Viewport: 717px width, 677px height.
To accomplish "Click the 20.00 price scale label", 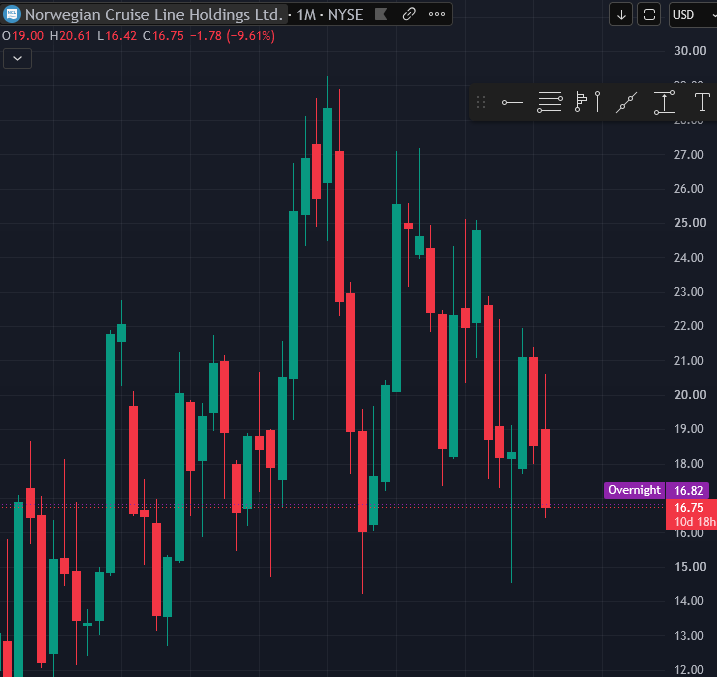I will (x=690, y=394).
